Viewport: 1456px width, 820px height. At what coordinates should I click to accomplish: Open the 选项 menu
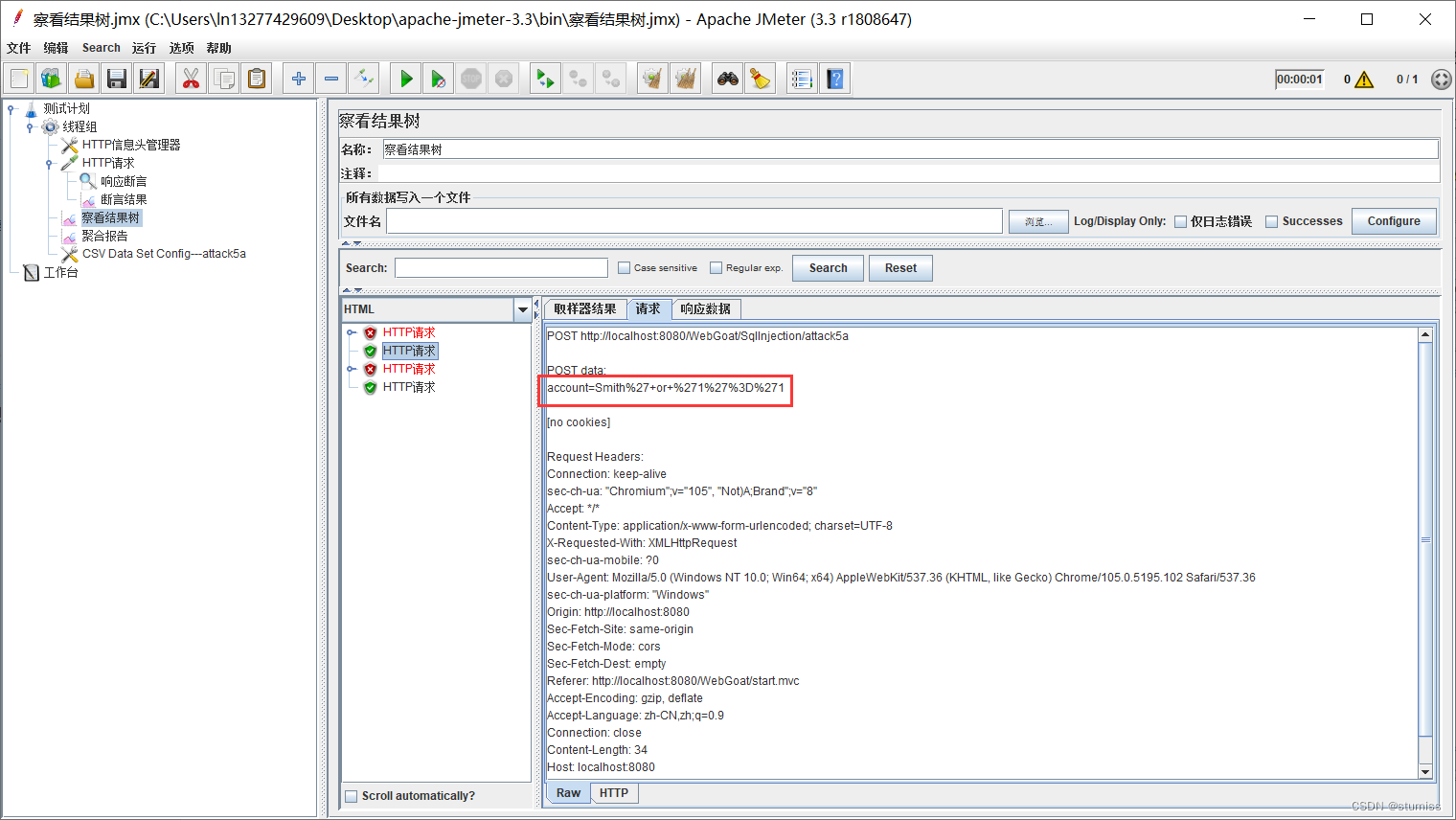pyautogui.click(x=181, y=48)
